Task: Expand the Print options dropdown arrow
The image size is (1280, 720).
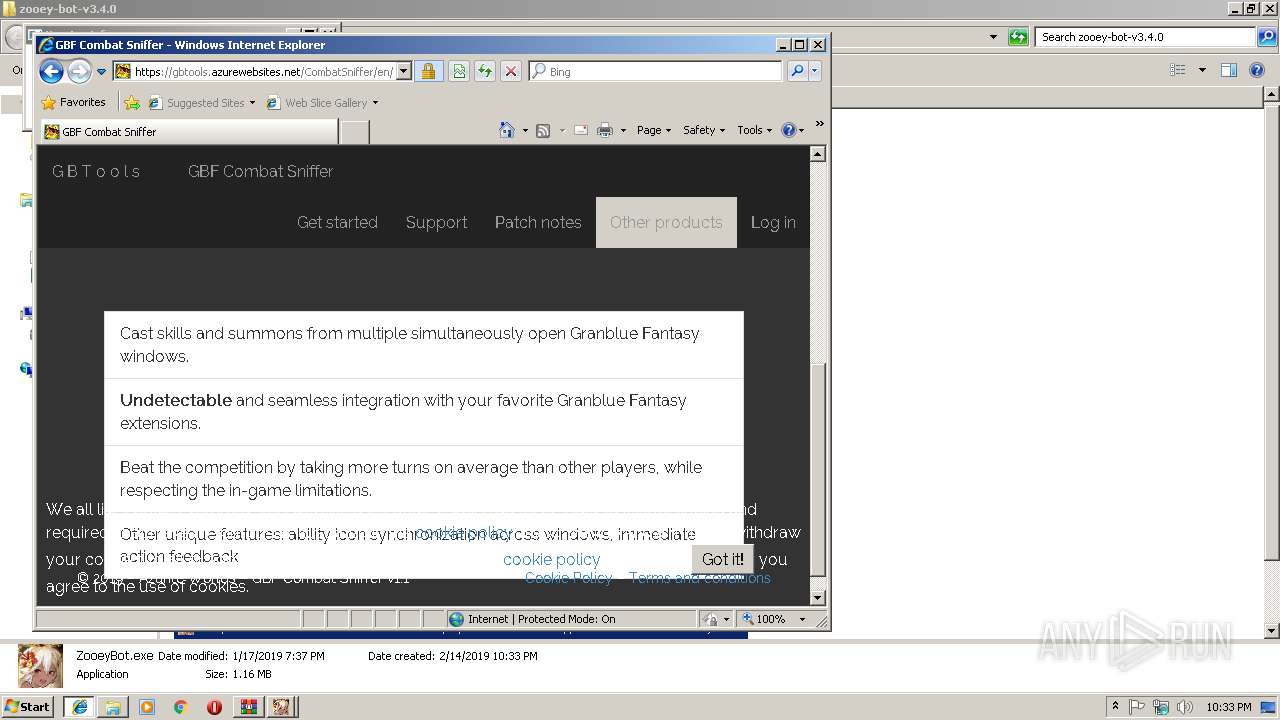Action: 623,130
